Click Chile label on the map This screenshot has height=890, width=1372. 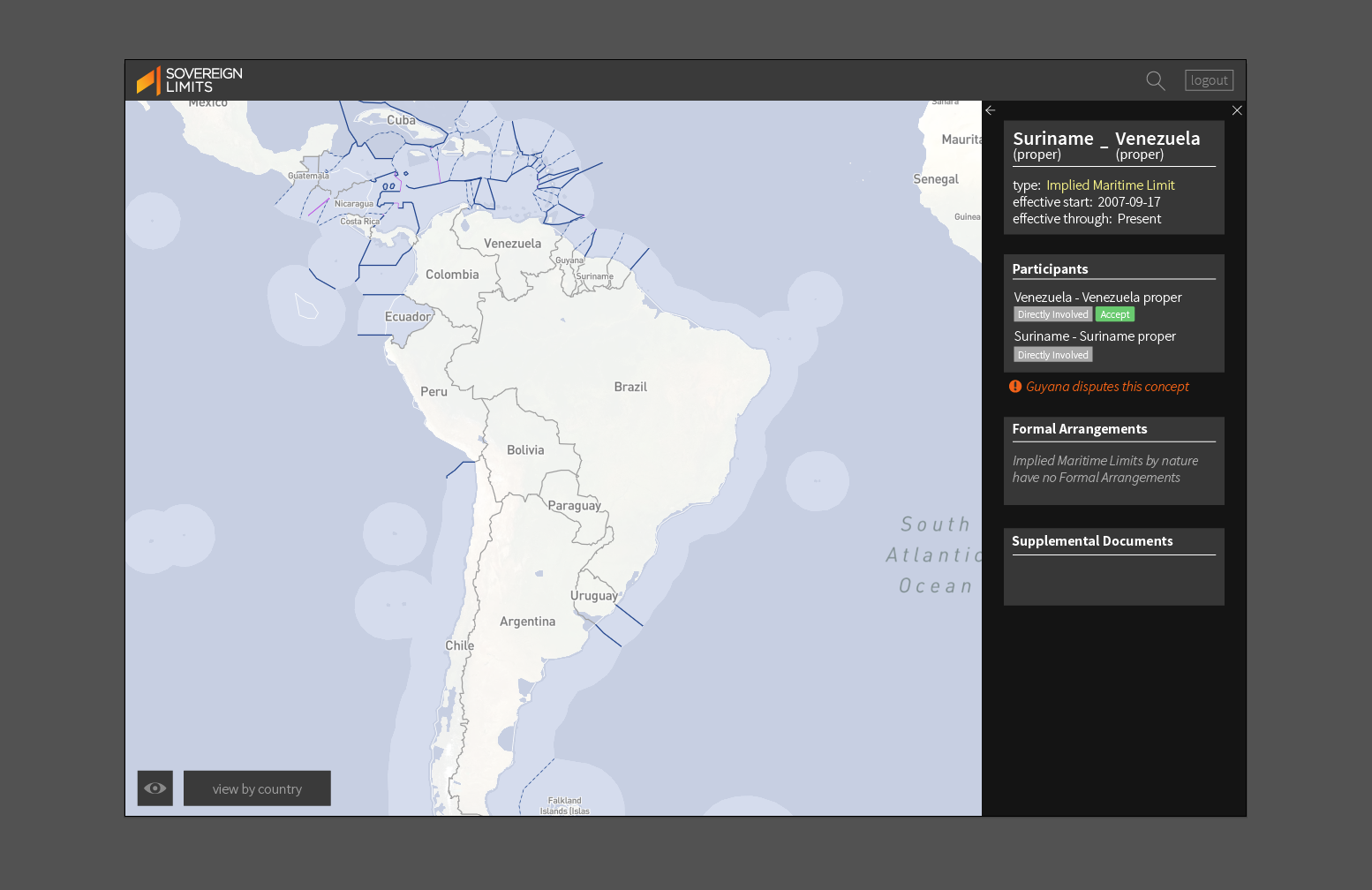click(x=459, y=645)
